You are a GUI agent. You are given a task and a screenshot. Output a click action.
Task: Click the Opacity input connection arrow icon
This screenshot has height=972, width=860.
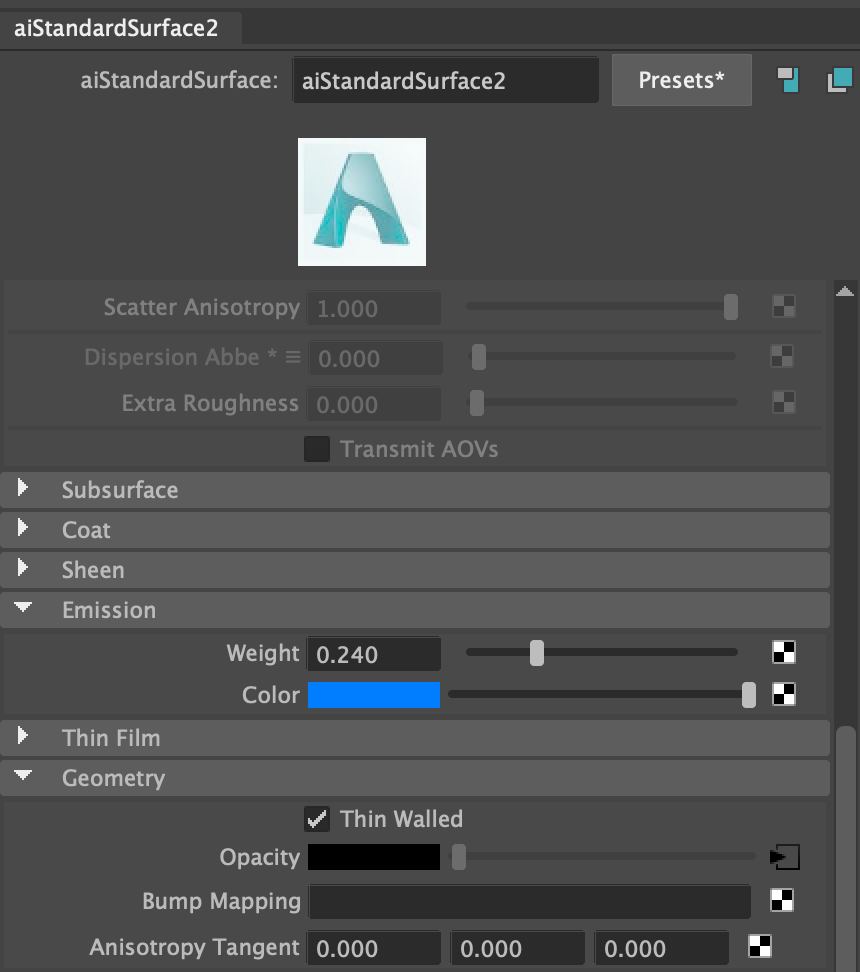point(784,857)
